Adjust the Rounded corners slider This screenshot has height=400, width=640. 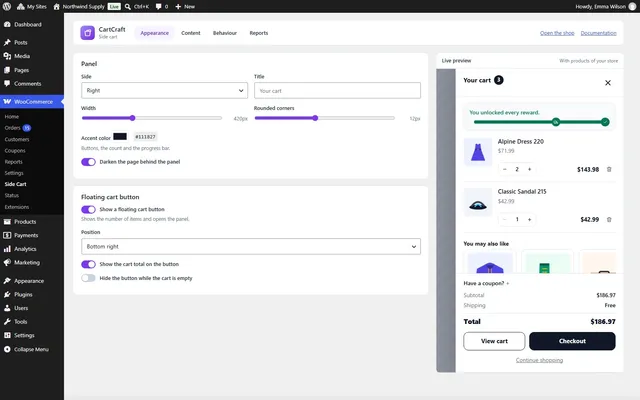coord(324,118)
